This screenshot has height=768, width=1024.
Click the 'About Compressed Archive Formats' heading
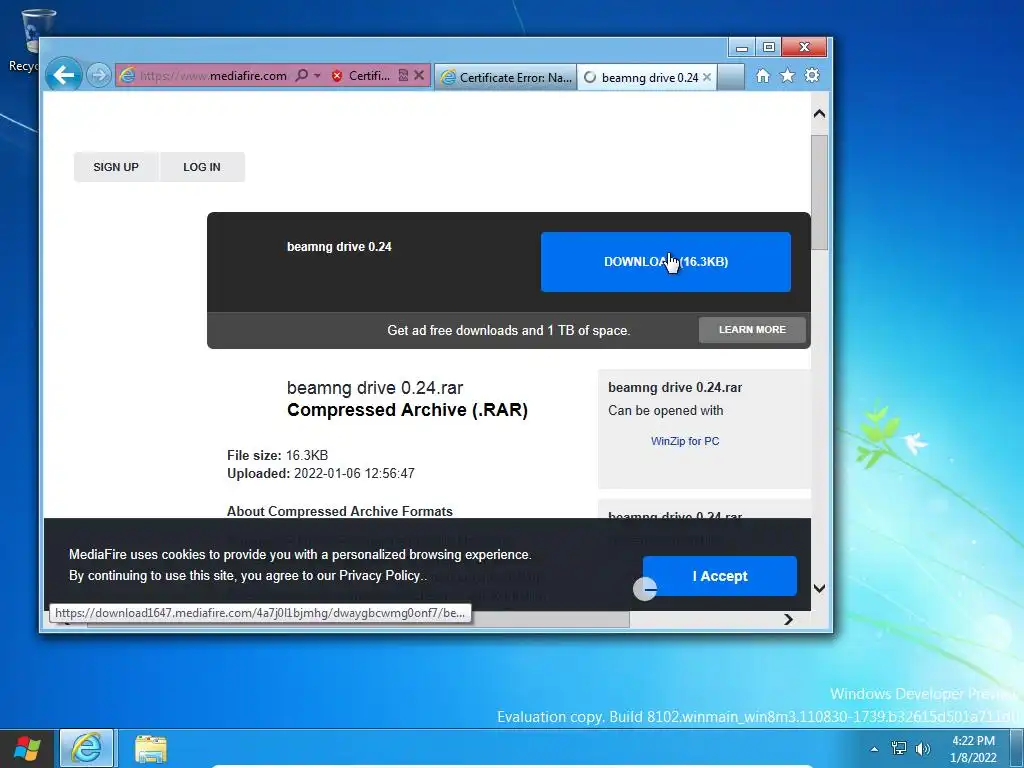(x=340, y=511)
